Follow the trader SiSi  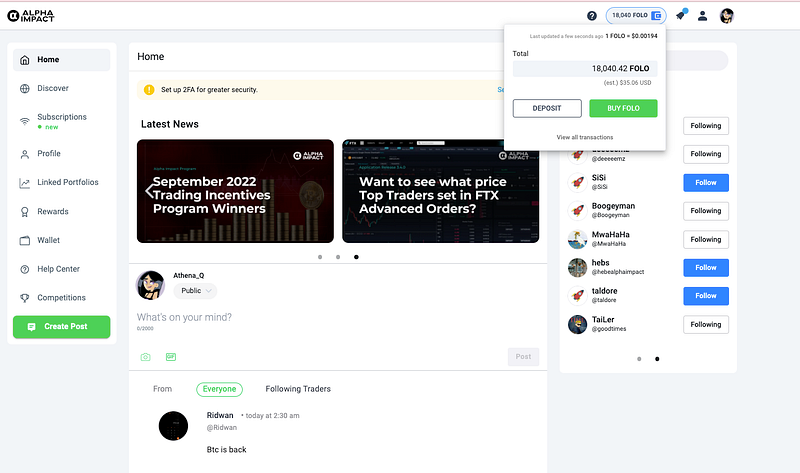(x=706, y=183)
